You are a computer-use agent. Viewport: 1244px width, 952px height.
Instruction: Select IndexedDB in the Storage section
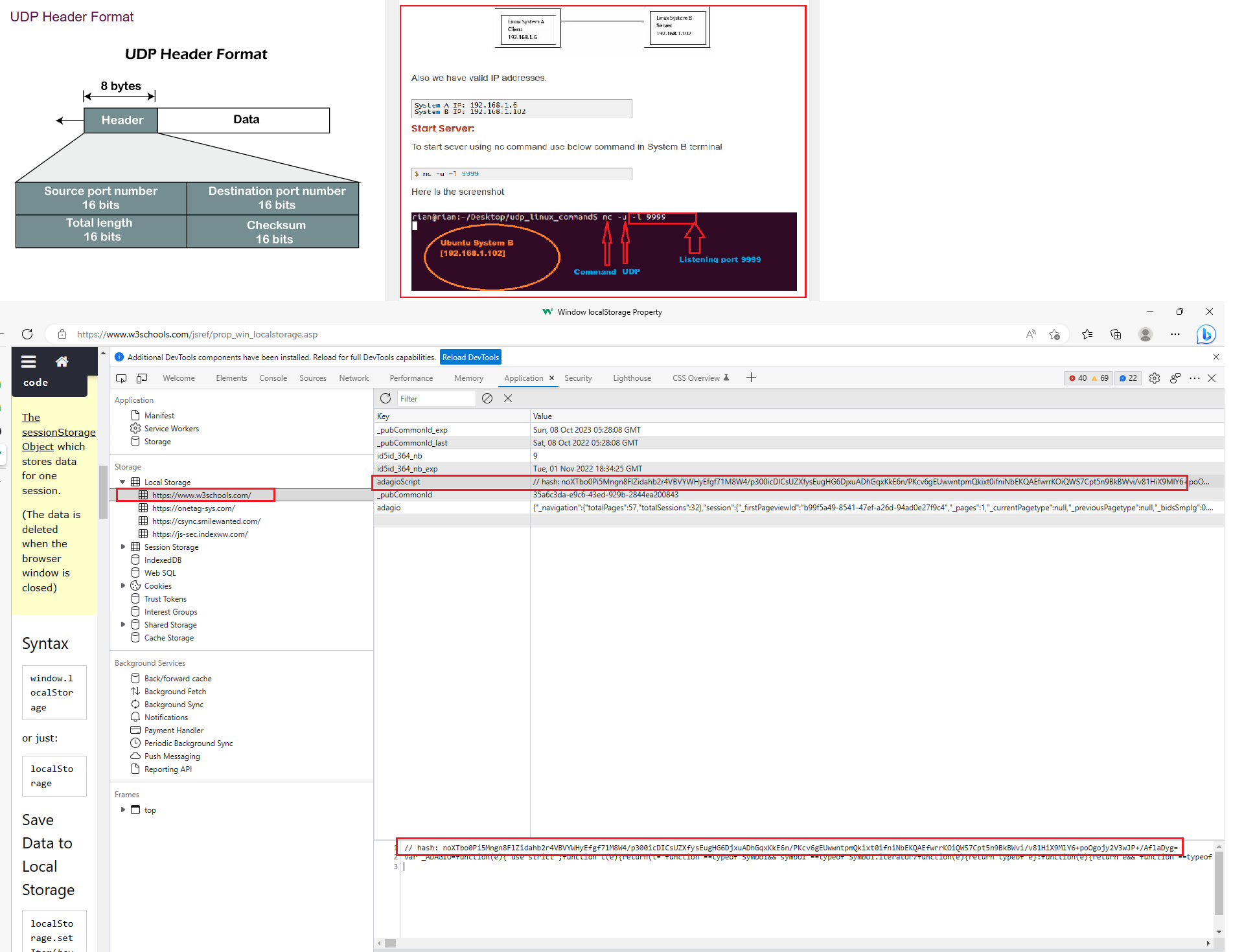click(x=163, y=560)
